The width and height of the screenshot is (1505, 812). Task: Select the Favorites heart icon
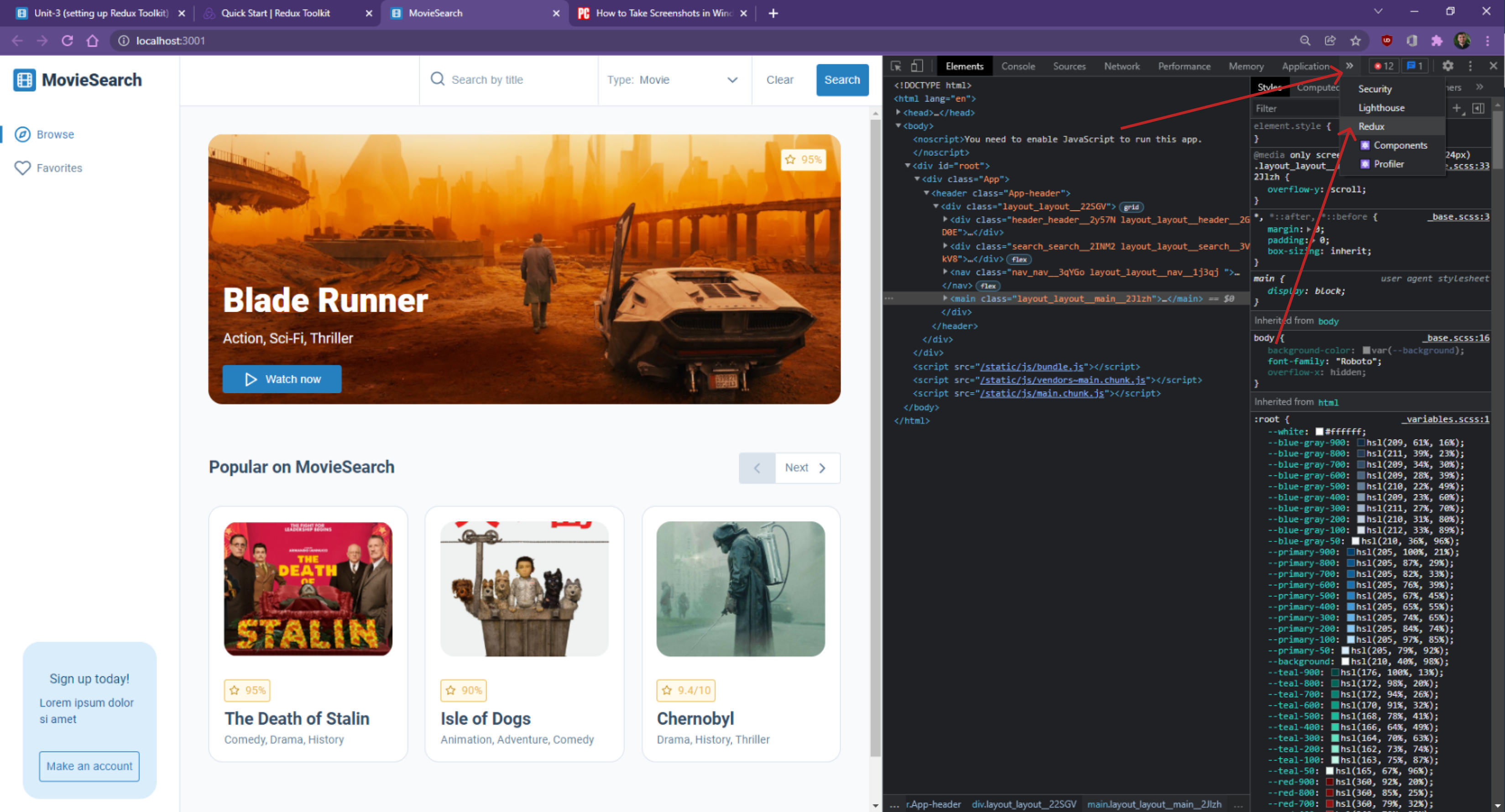22,168
